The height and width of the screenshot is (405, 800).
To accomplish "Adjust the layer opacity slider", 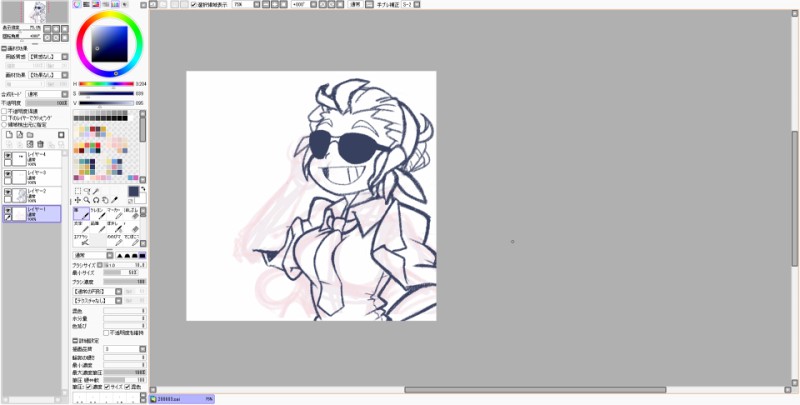I will click(x=47, y=103).
